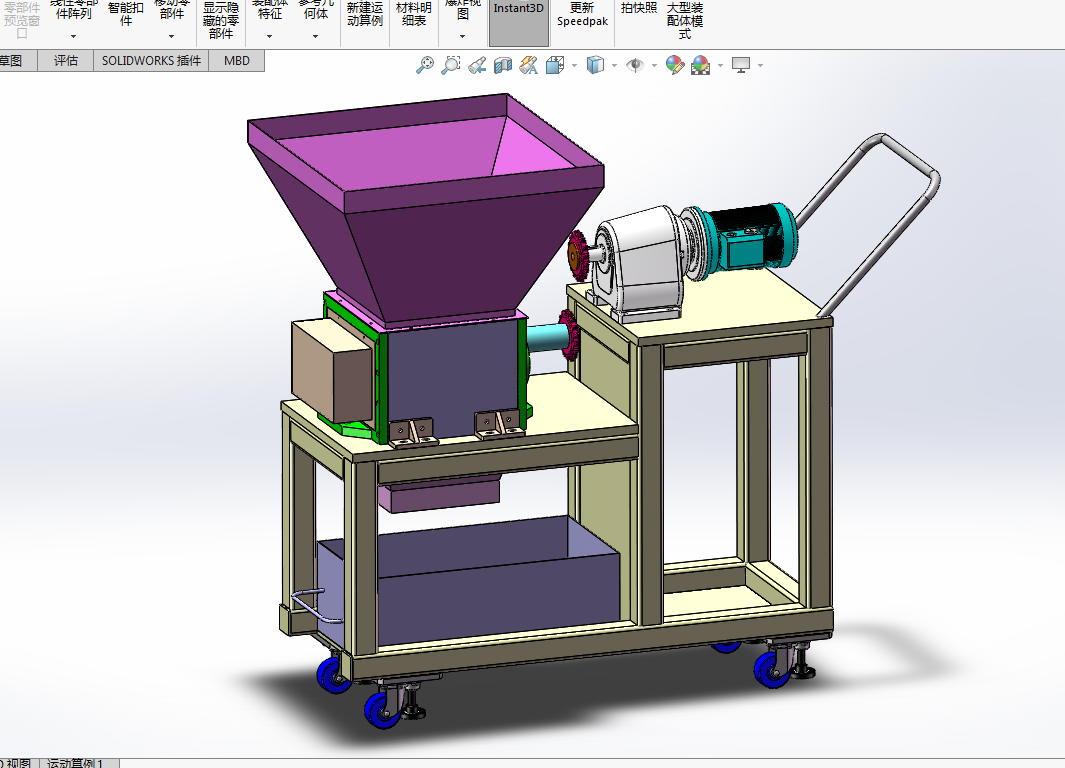Click the 零部件预览窗口 button
Viewport: 1065px width, 768px height.
(x=22, y=20)
